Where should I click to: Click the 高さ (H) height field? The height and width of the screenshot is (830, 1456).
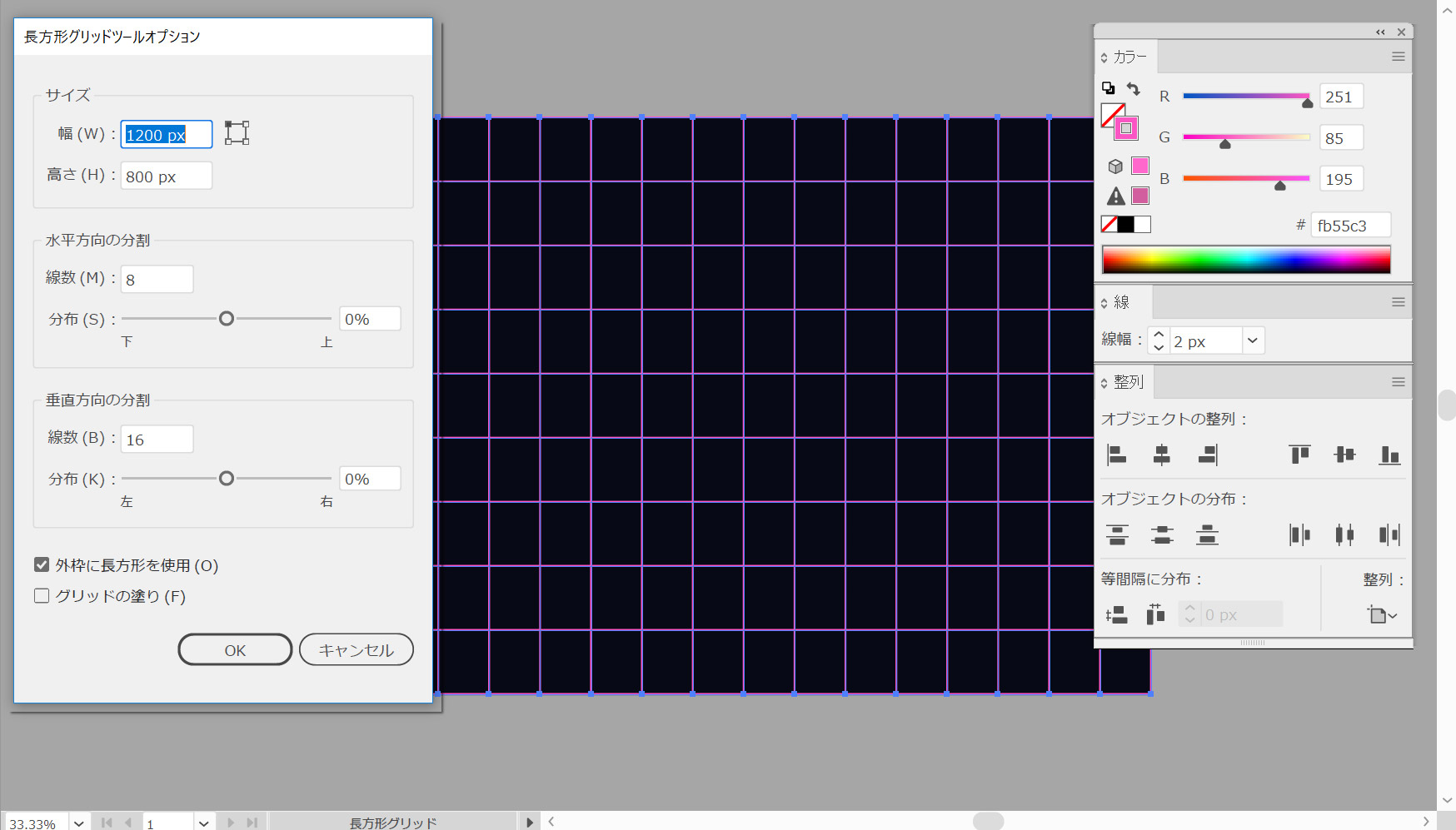click(x=166, y=176)
